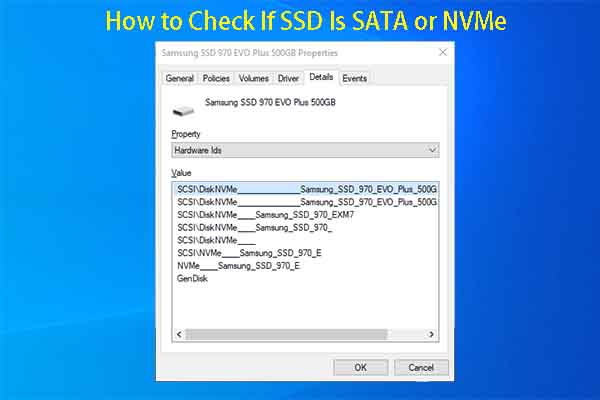Click the OK button

coord(360,367)
